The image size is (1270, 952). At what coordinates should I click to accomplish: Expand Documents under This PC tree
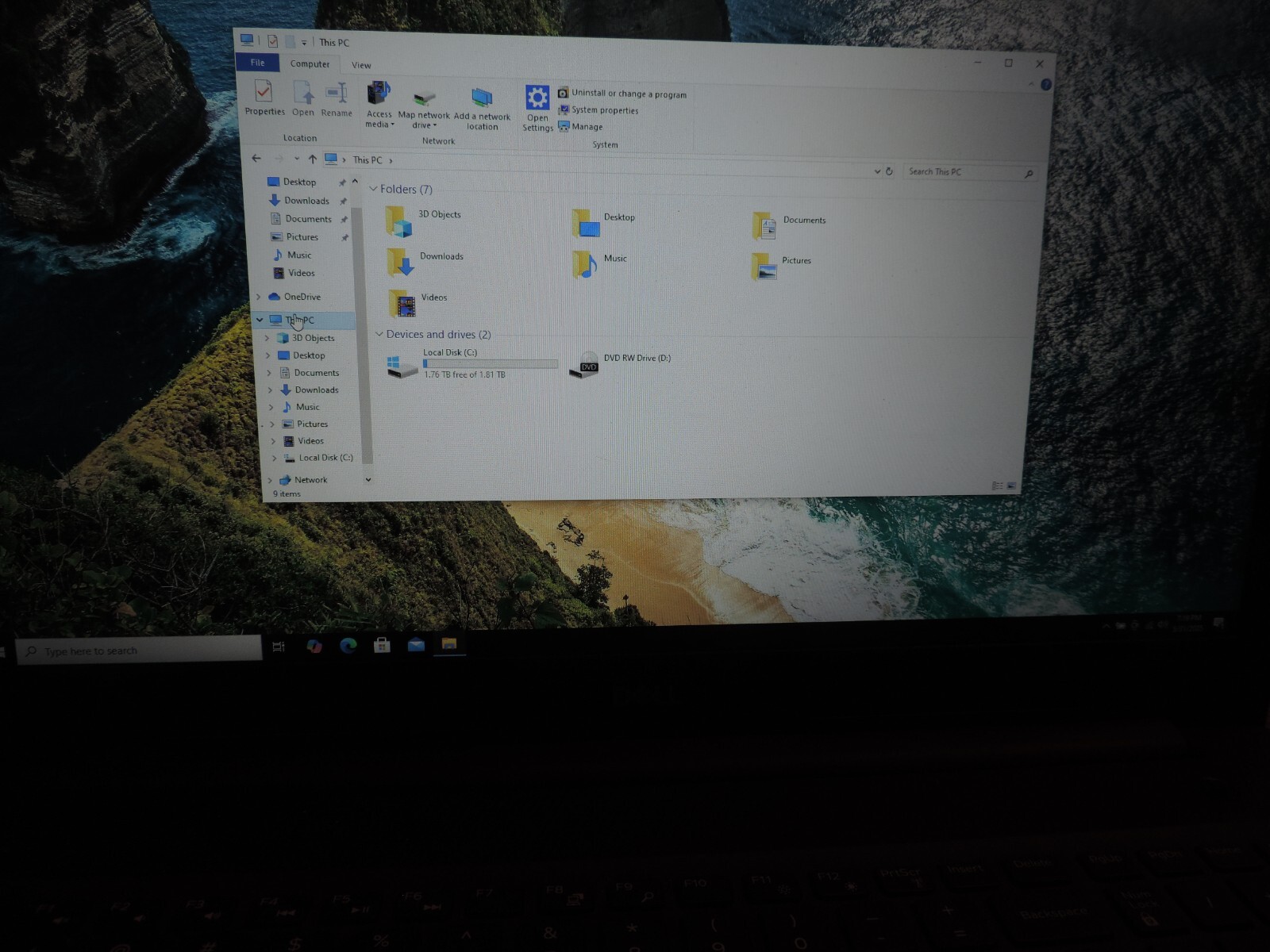click(x=269, y=373)
